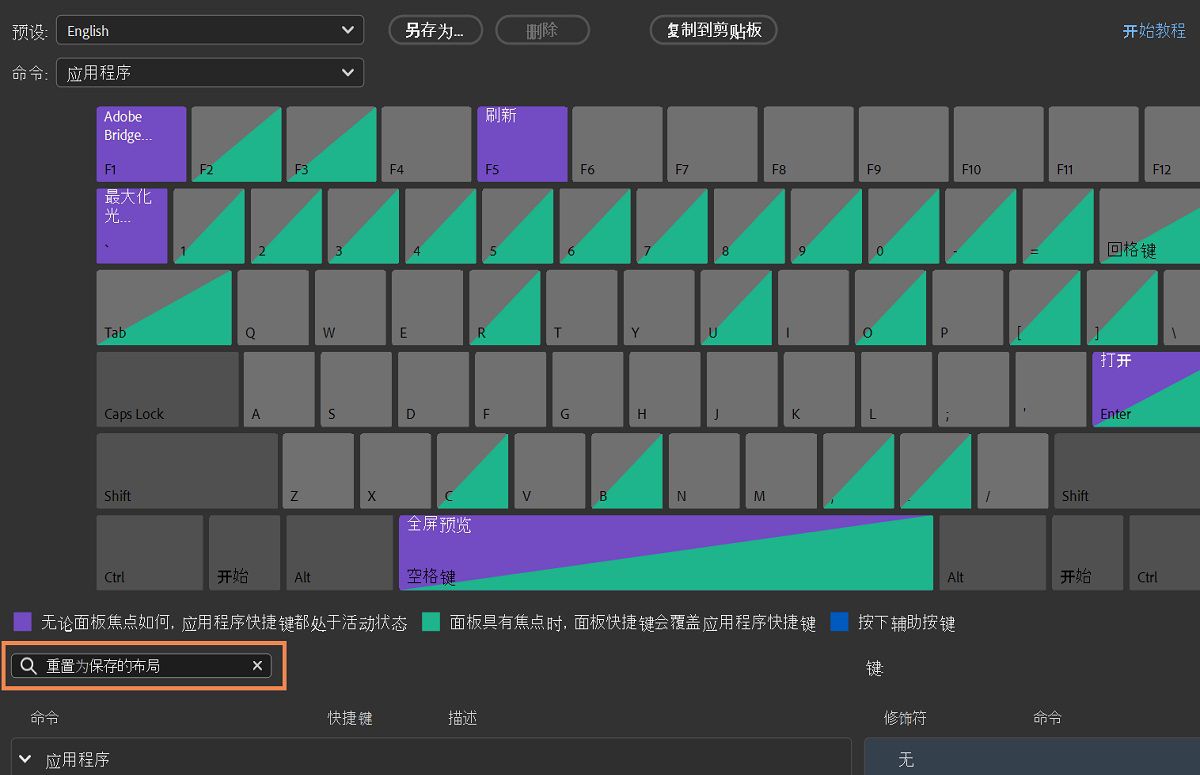Select the 回格键 backspace key

point(1150,226)
